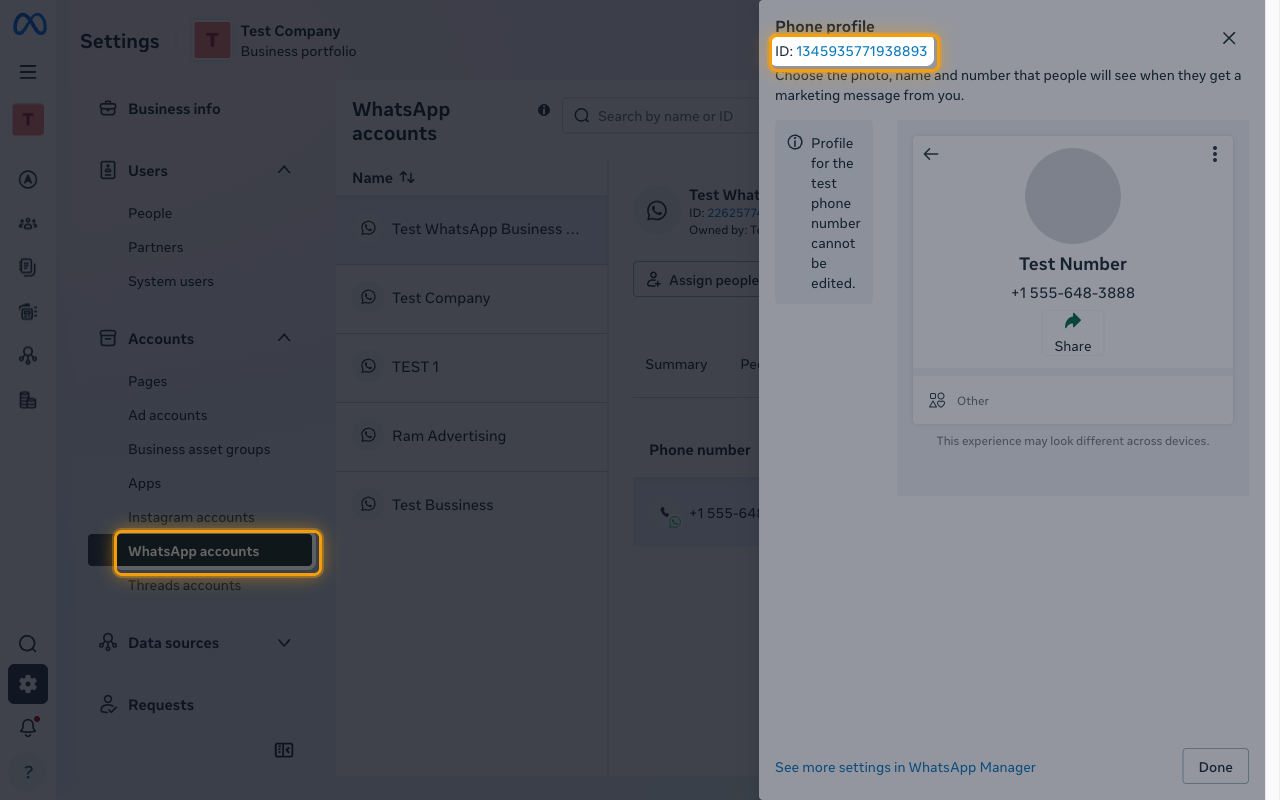The width and height of the screenshot is (1280, 800).
Task: Open Help question mark icon
Action: pos(28,772)
